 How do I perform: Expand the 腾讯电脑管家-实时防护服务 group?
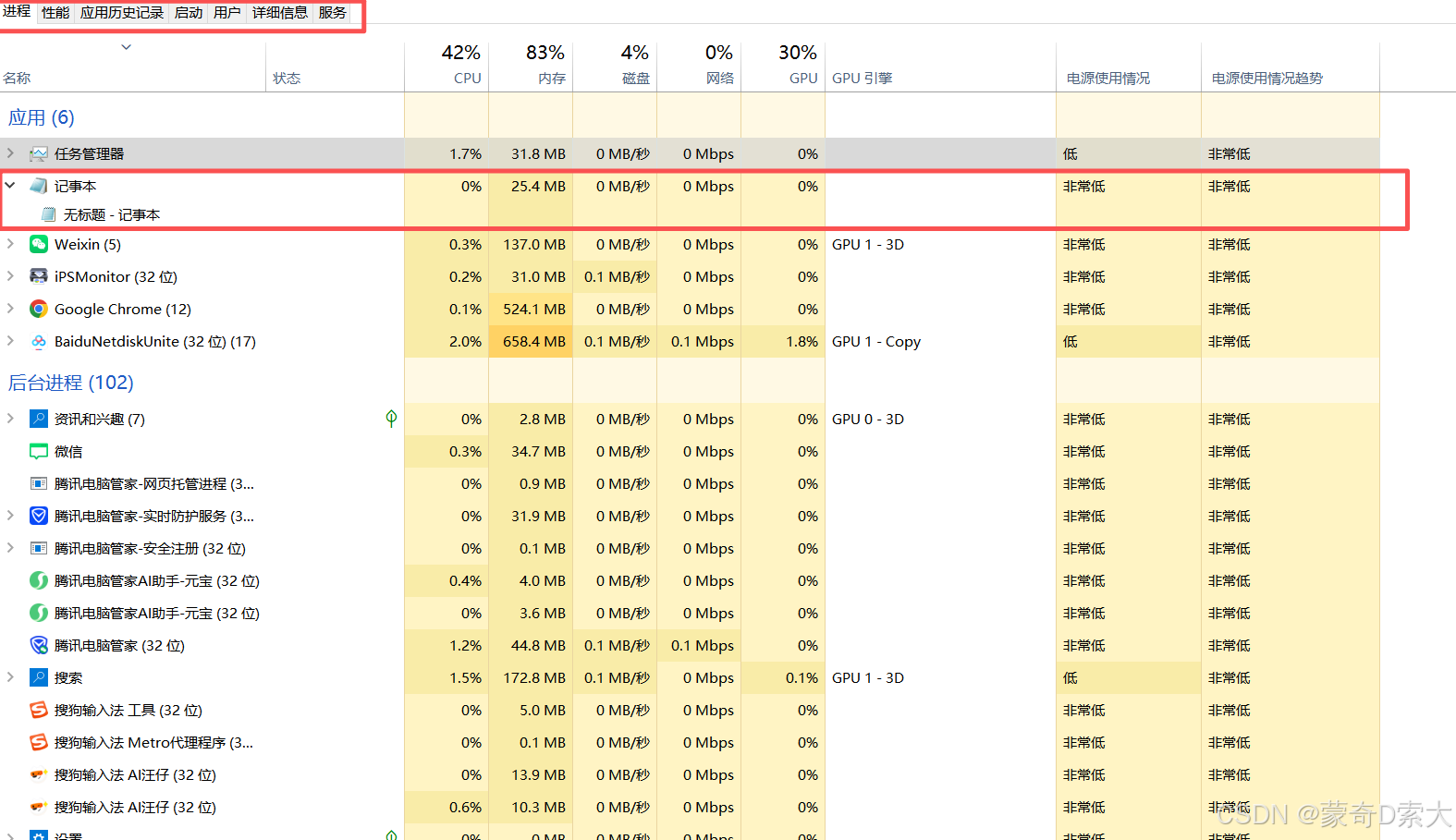click(10, 516)
